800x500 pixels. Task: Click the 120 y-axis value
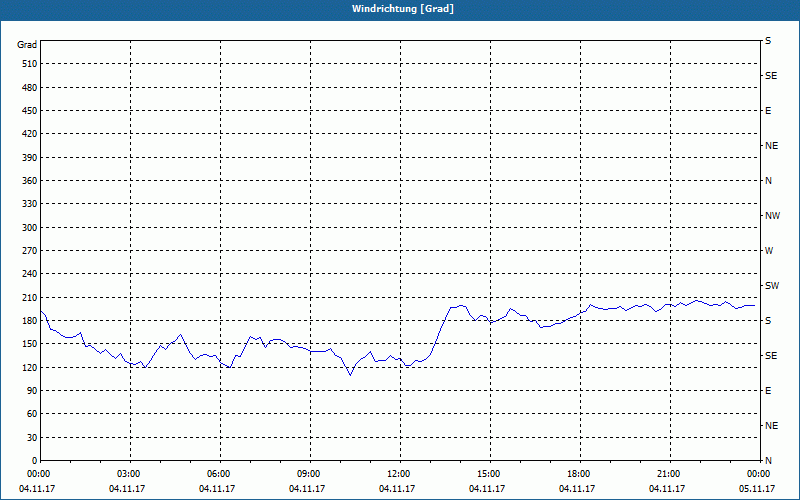click(x=30, y=367)
